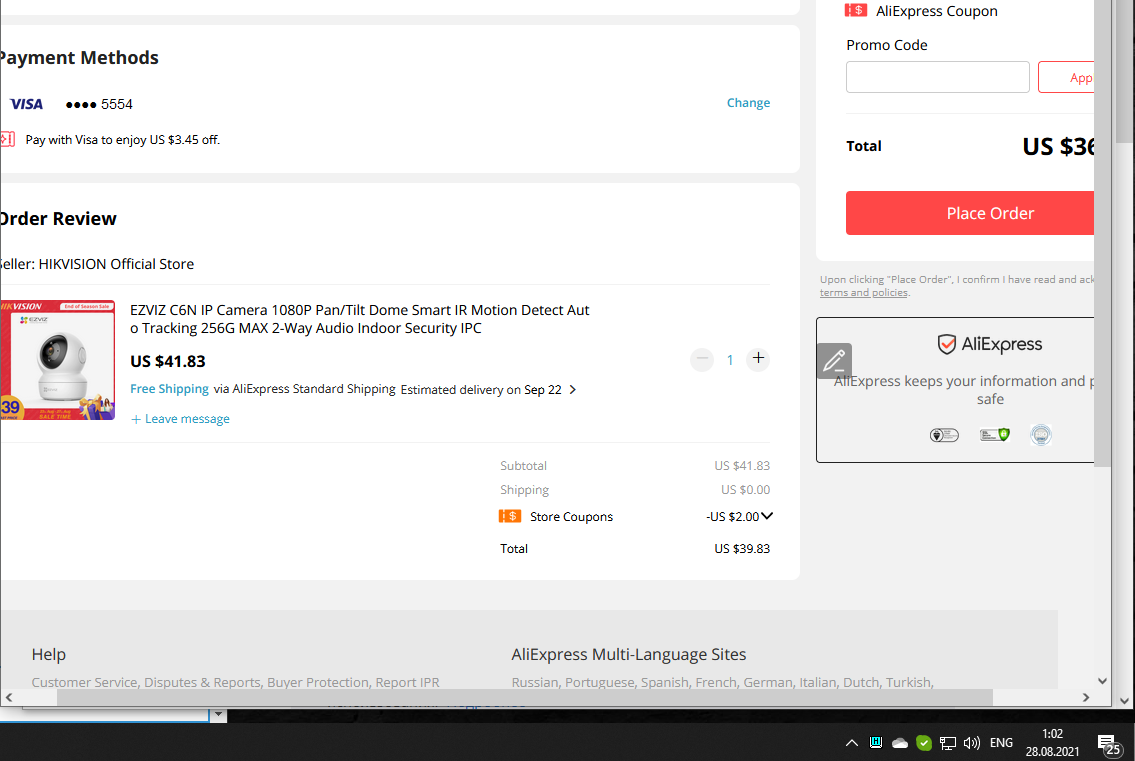Screen dimensions: 1135x761
Task: Click the green checkmark tray icon
Action: pyautogui.click(x=924, y=743)
